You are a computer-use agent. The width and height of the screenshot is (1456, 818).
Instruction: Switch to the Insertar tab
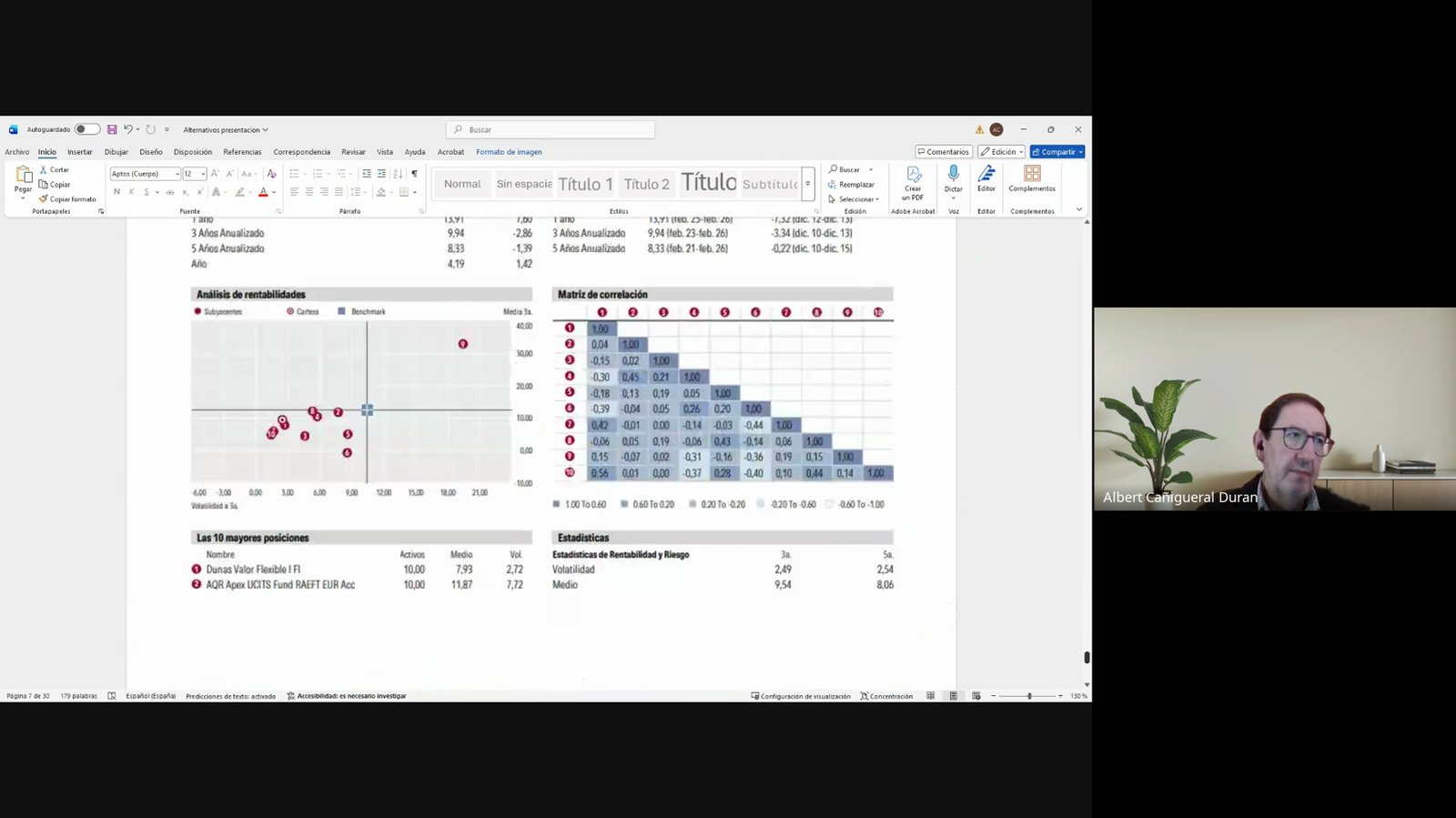pyautogui.click(x=80, y=152)
